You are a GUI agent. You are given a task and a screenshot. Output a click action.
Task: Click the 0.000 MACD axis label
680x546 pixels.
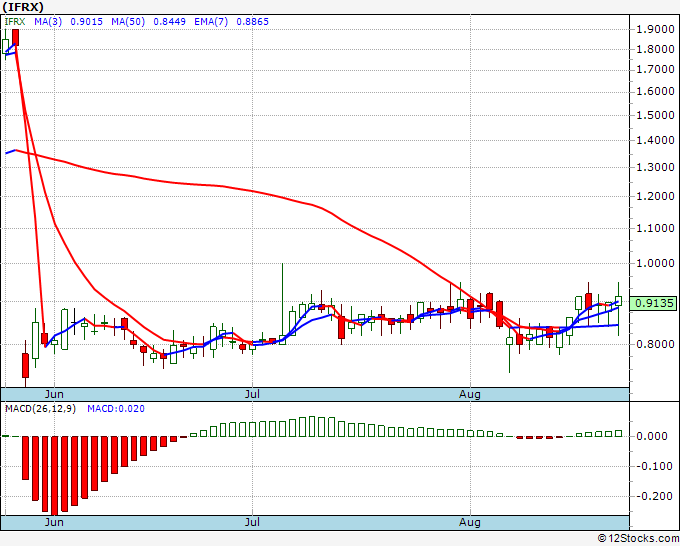(651, 436)
